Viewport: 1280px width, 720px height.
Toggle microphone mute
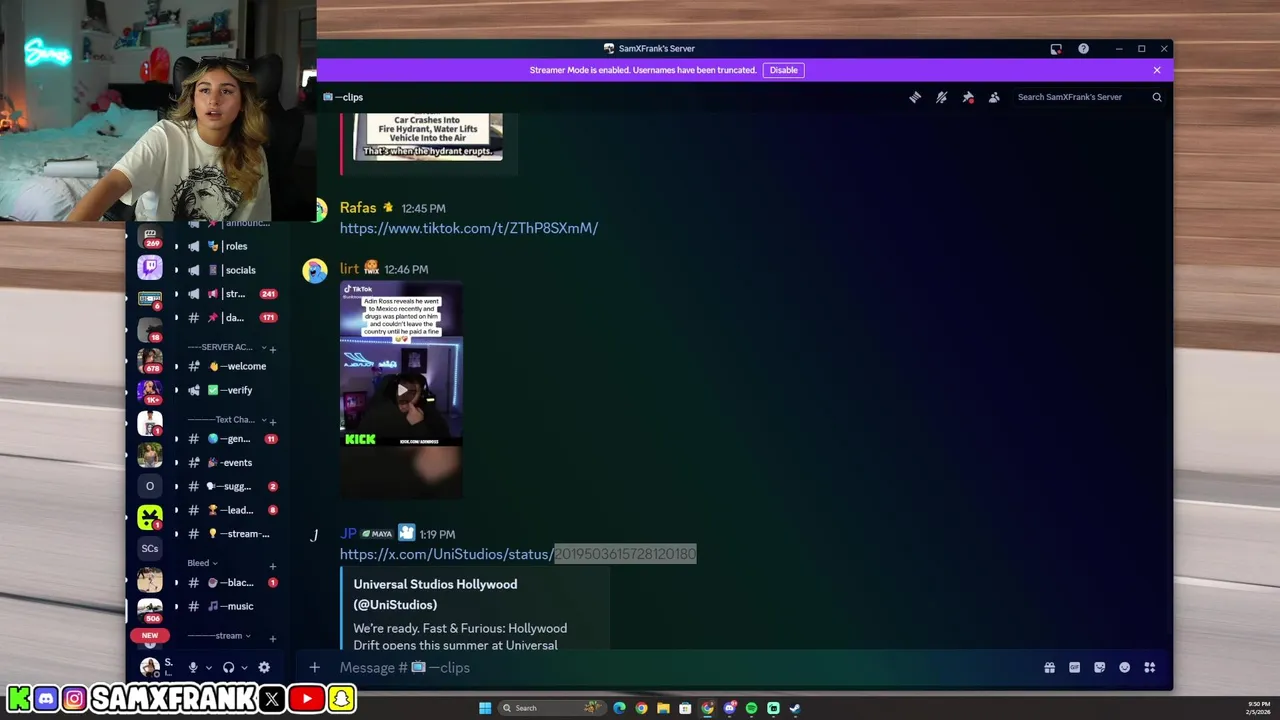pyautogui.click(x=193, y=667)
